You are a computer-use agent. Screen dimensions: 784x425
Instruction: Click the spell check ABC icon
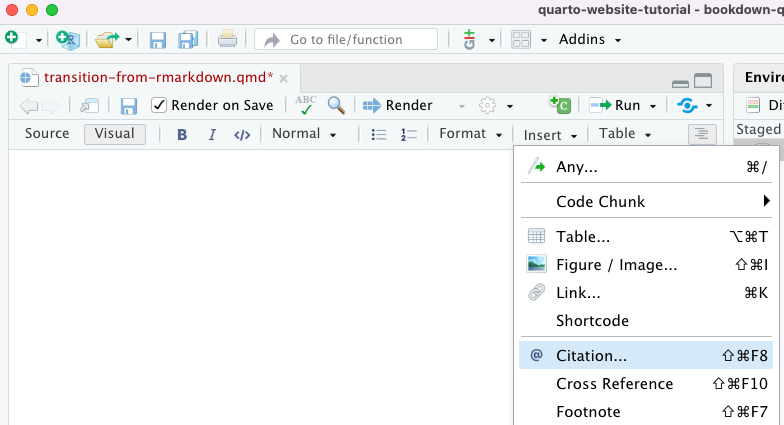305,105
